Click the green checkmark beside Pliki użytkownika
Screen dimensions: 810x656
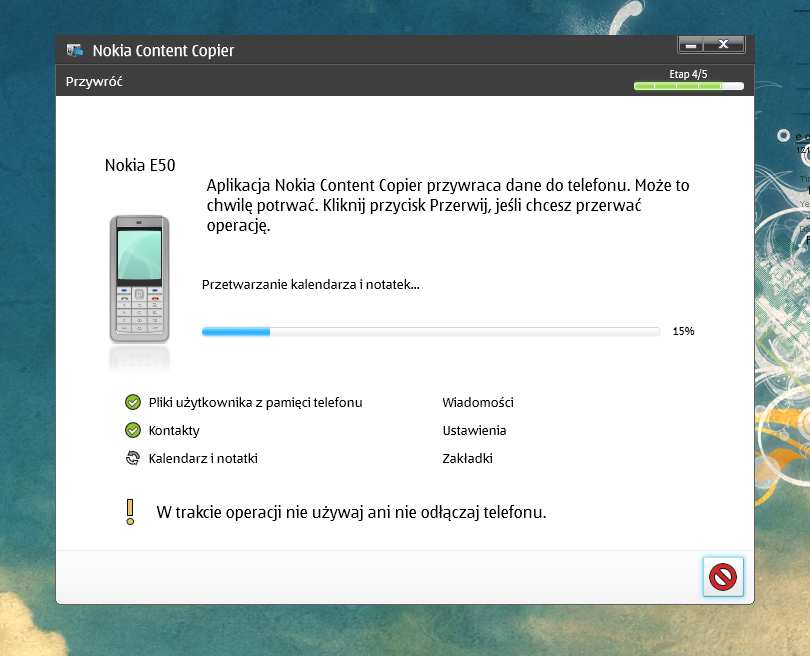[x=133, y=402]
